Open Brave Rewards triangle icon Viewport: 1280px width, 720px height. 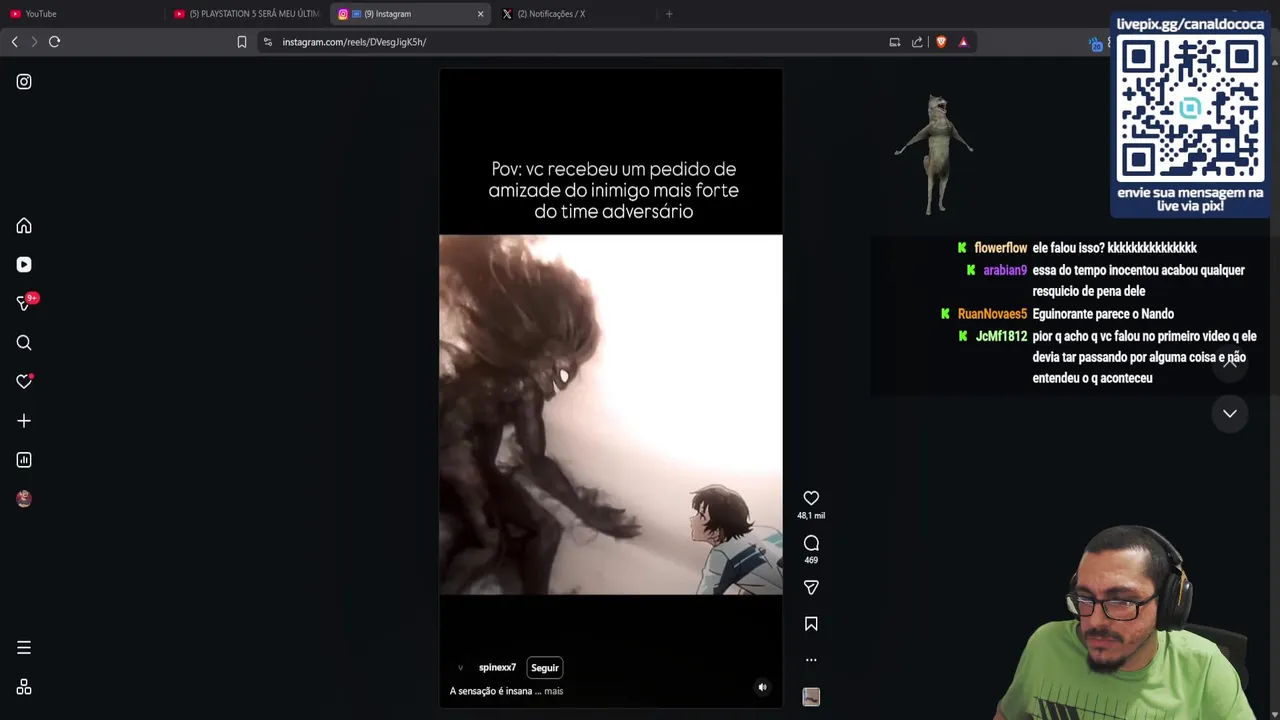[x=963, y=42]
